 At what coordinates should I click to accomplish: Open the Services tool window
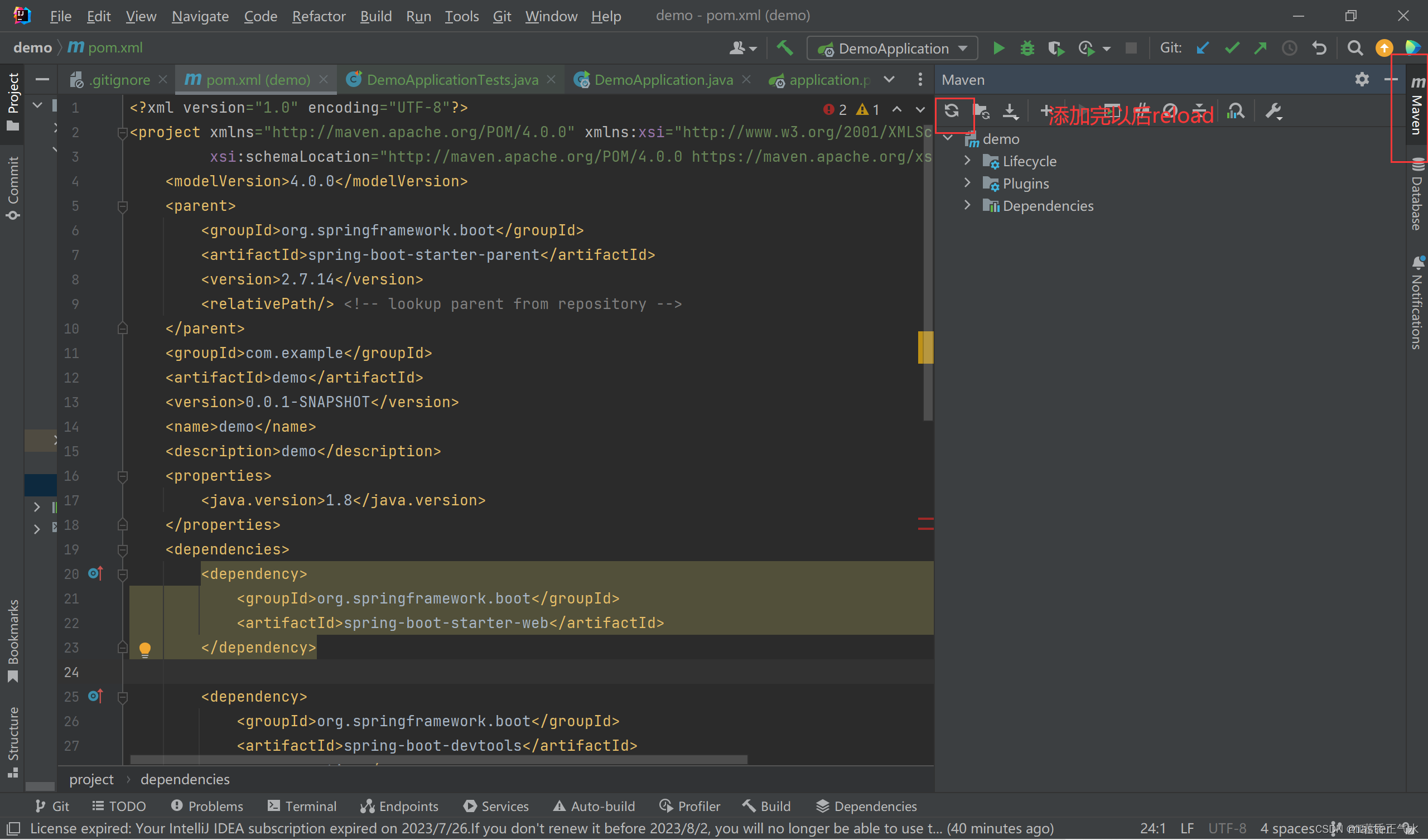(496, 806)
